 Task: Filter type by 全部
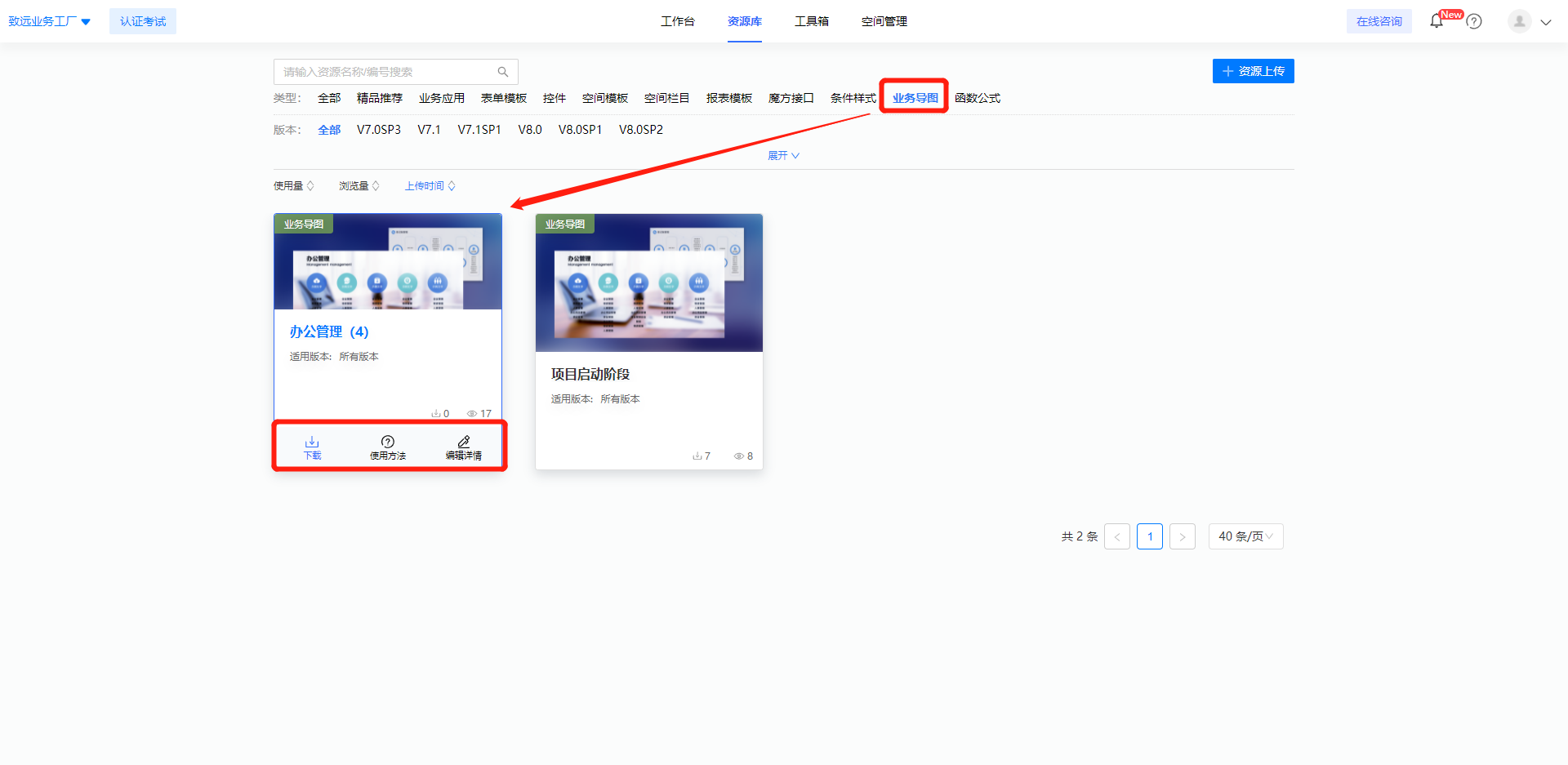[329, 98]
